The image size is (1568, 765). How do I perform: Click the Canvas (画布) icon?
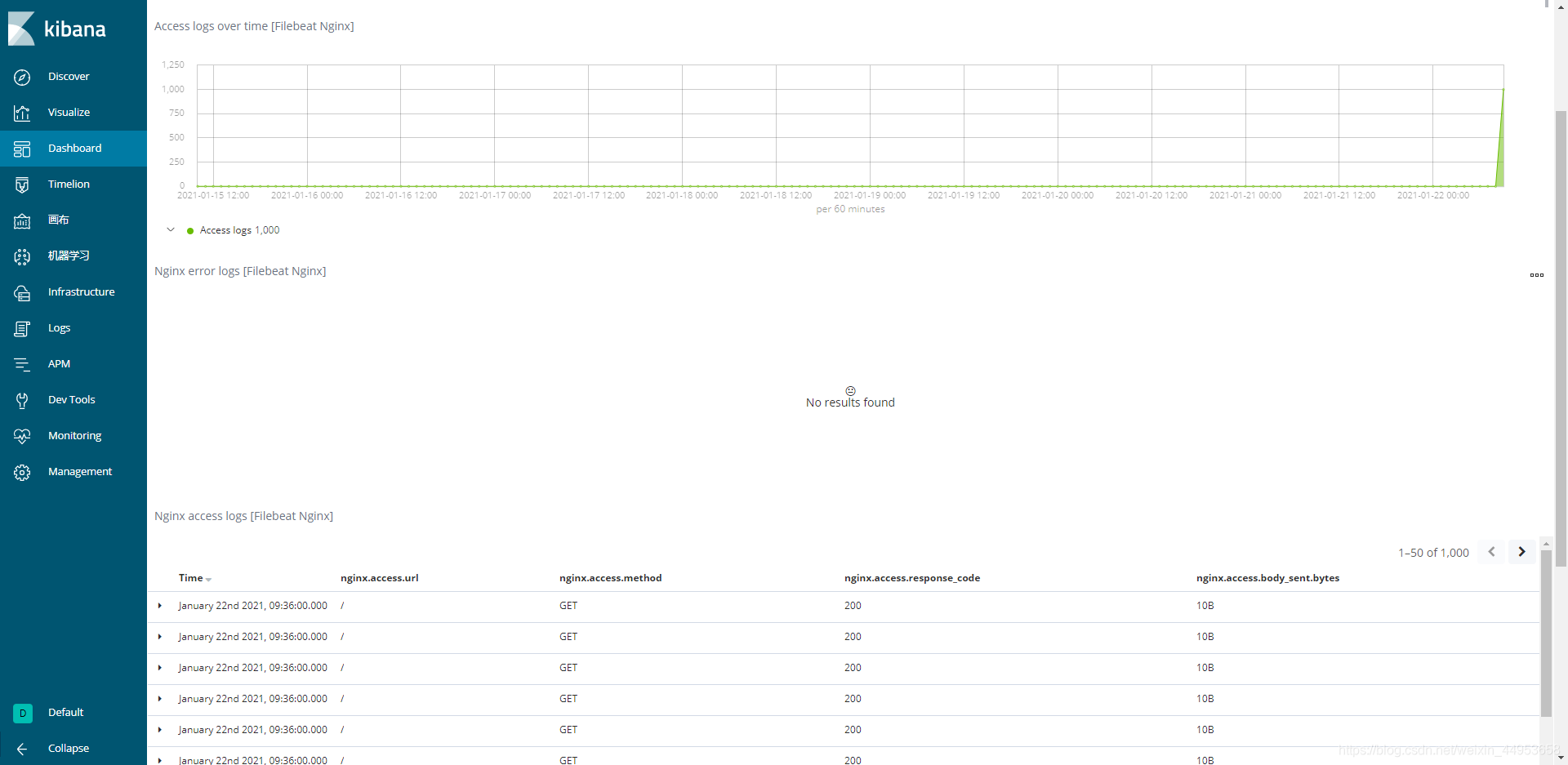[x=22, y=220]
